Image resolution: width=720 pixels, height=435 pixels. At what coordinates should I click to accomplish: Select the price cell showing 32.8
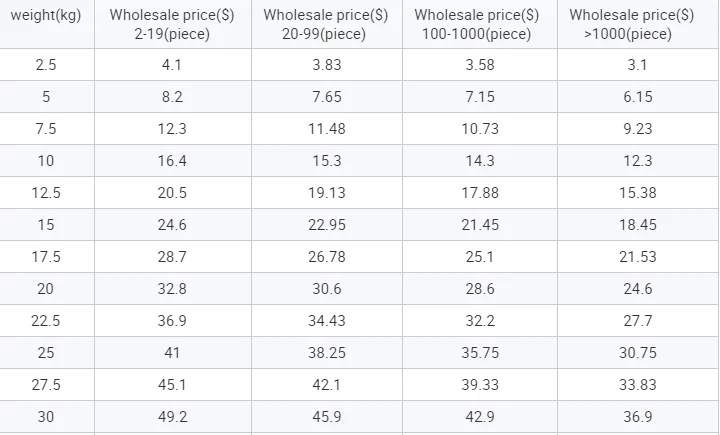click(173, 289)
